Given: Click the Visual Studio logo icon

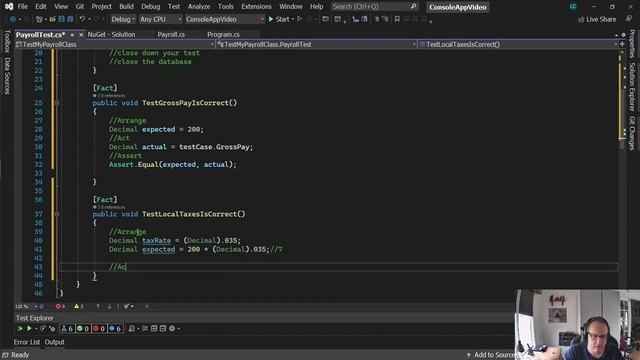Looking at the screenshot, I should tap(9, 7).
